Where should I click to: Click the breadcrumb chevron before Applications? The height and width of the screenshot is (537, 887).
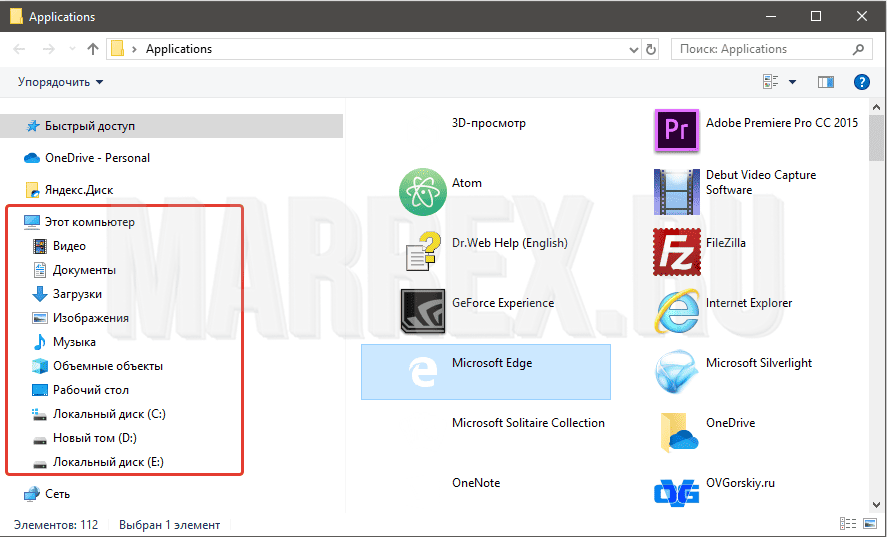134,49
